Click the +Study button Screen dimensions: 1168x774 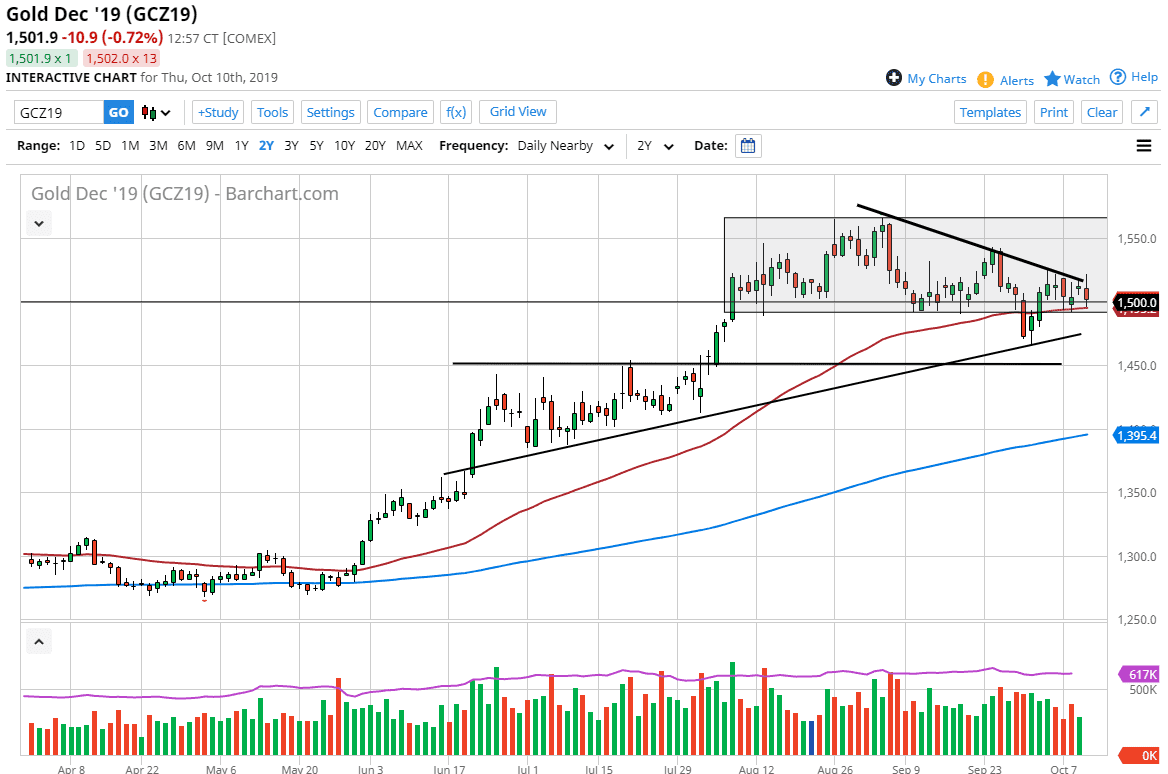[218, 112]
